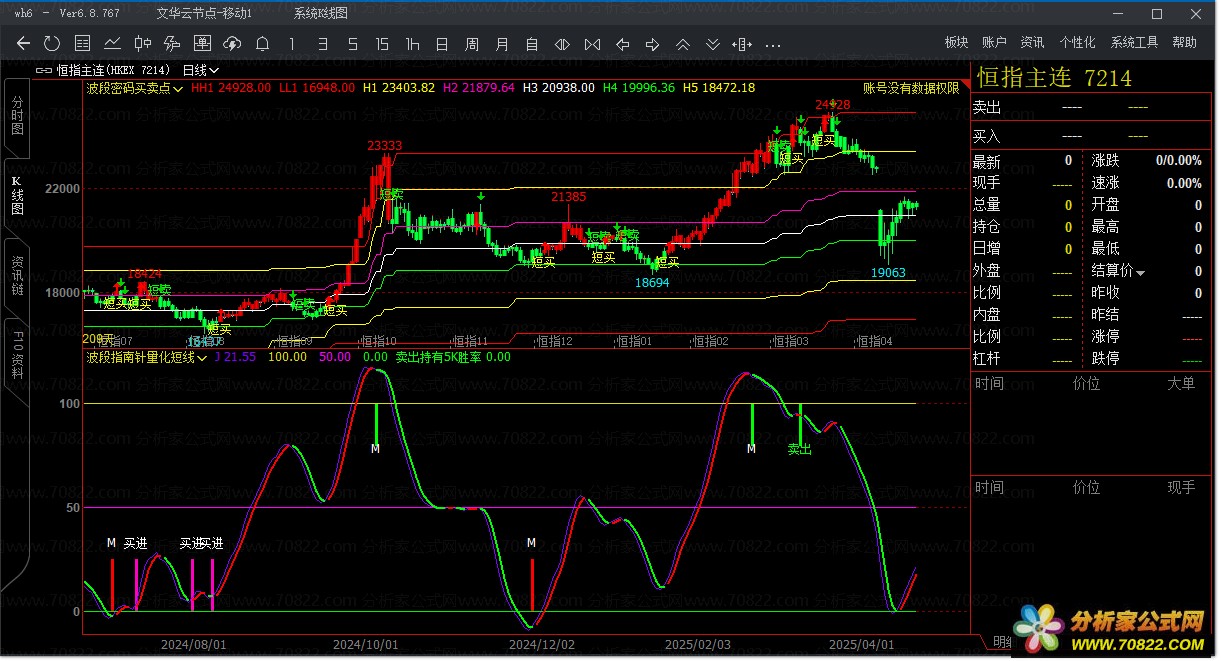Click the 账号没有数据权限 notice
The height and width of the screenshot is (661, 1221).
pos(910,88)
